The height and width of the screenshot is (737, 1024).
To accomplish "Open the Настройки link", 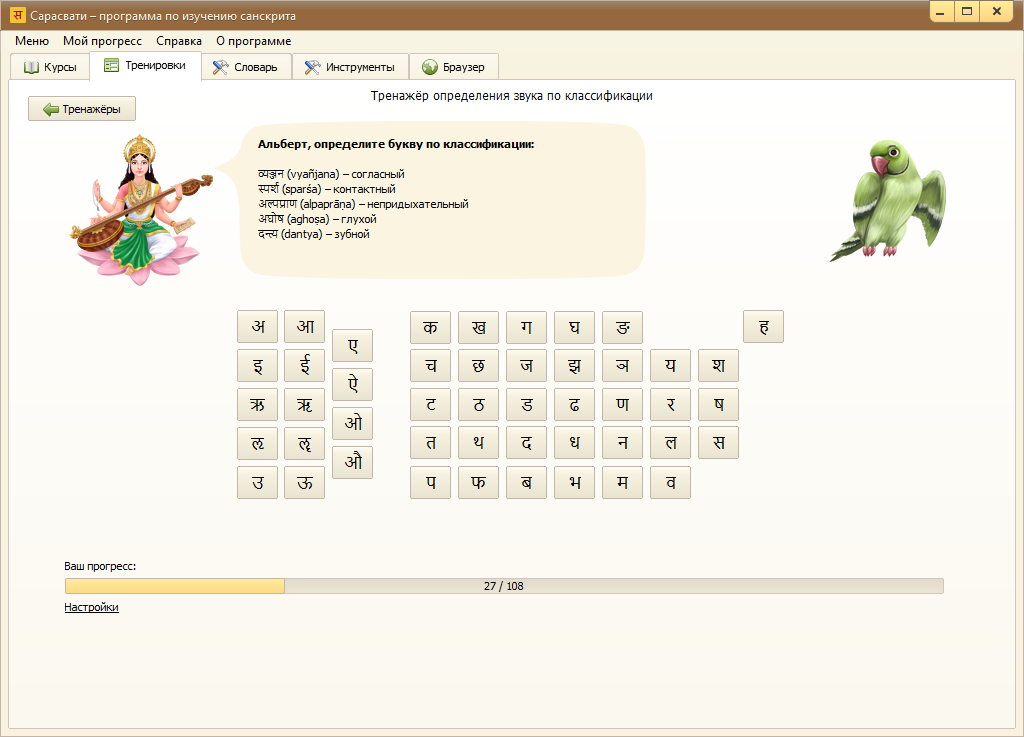I will click(91, 607).
